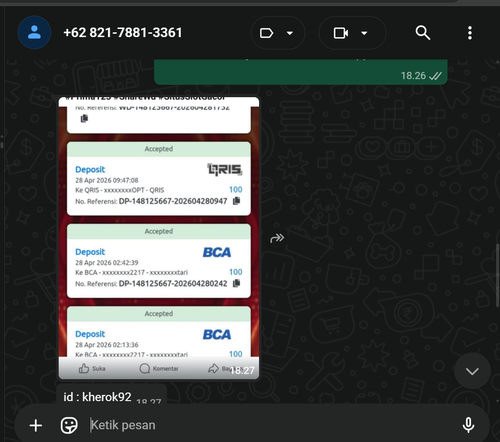The width and height of the screenshot is (500, 442).
Task: Search in chat with magnifier icon
Action: point(423,33)
